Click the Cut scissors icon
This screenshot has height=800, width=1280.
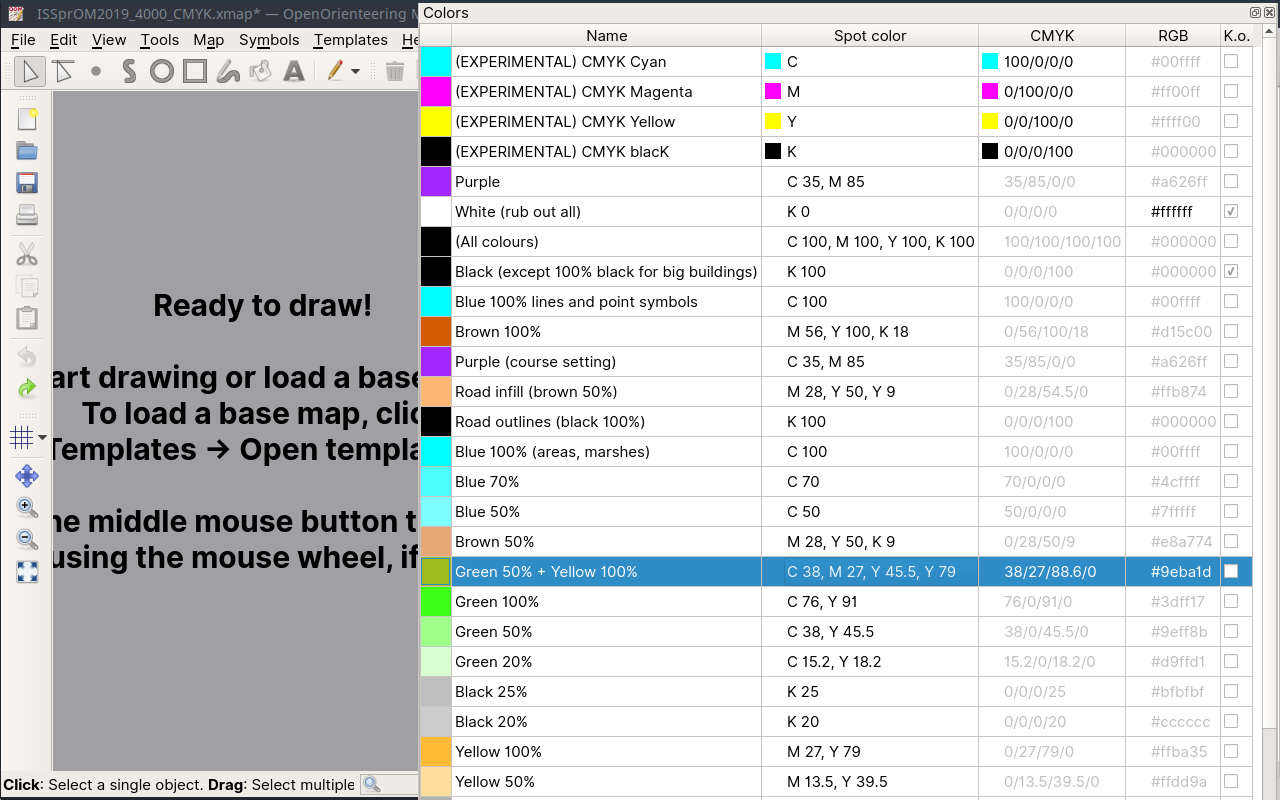coord(27,254)
